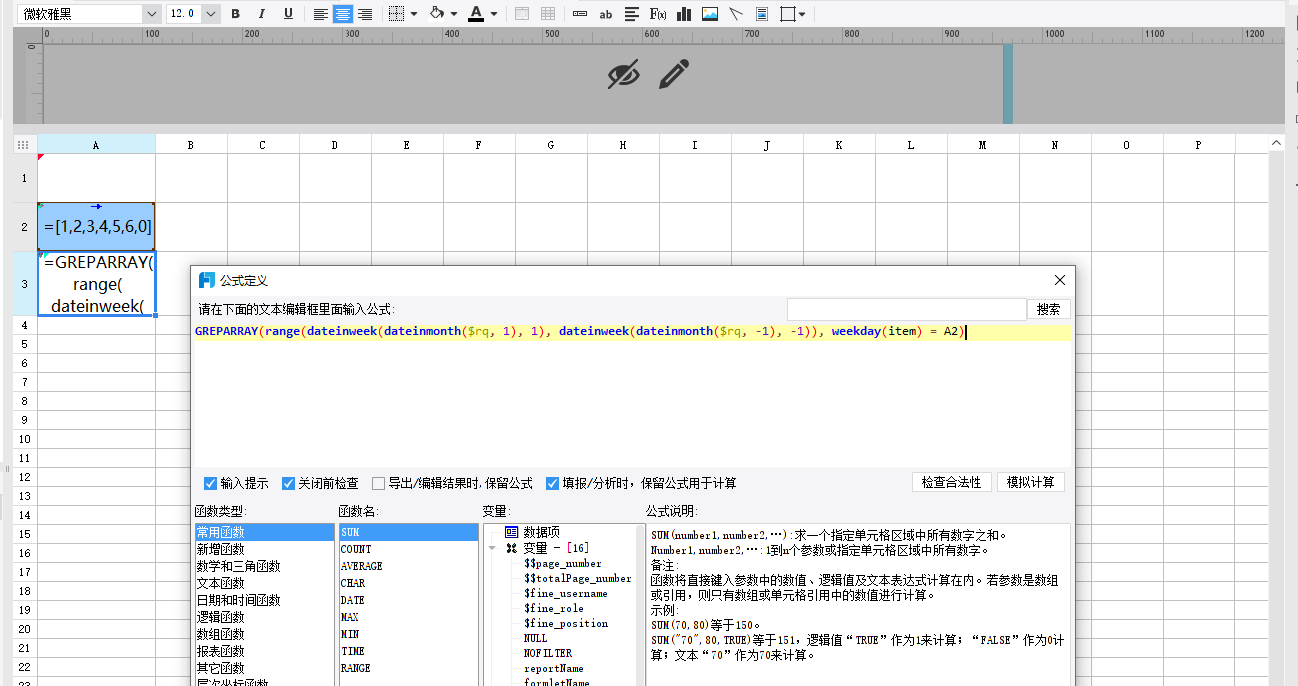1298x686 pixels.
Task: Select 文本函数 category
Action: (x=265, y=583)
